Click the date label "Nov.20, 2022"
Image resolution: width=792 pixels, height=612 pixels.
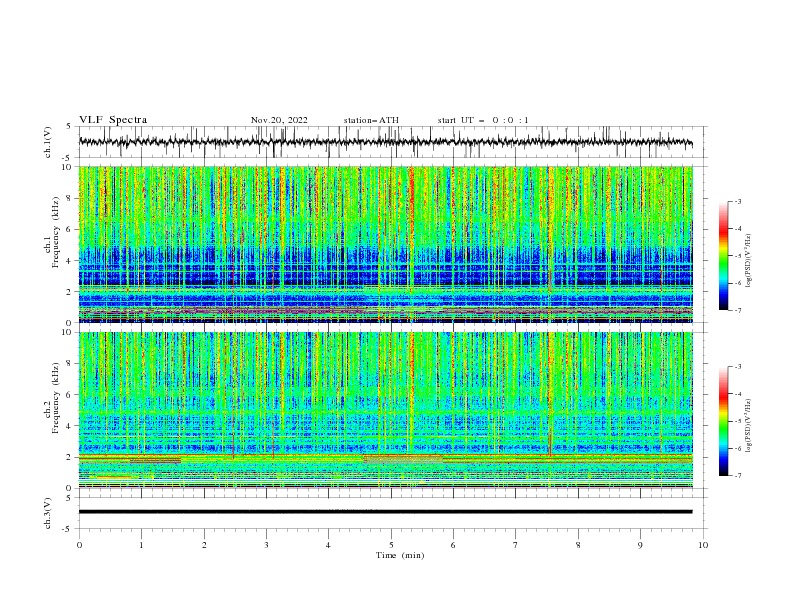(x=279, y=120)
